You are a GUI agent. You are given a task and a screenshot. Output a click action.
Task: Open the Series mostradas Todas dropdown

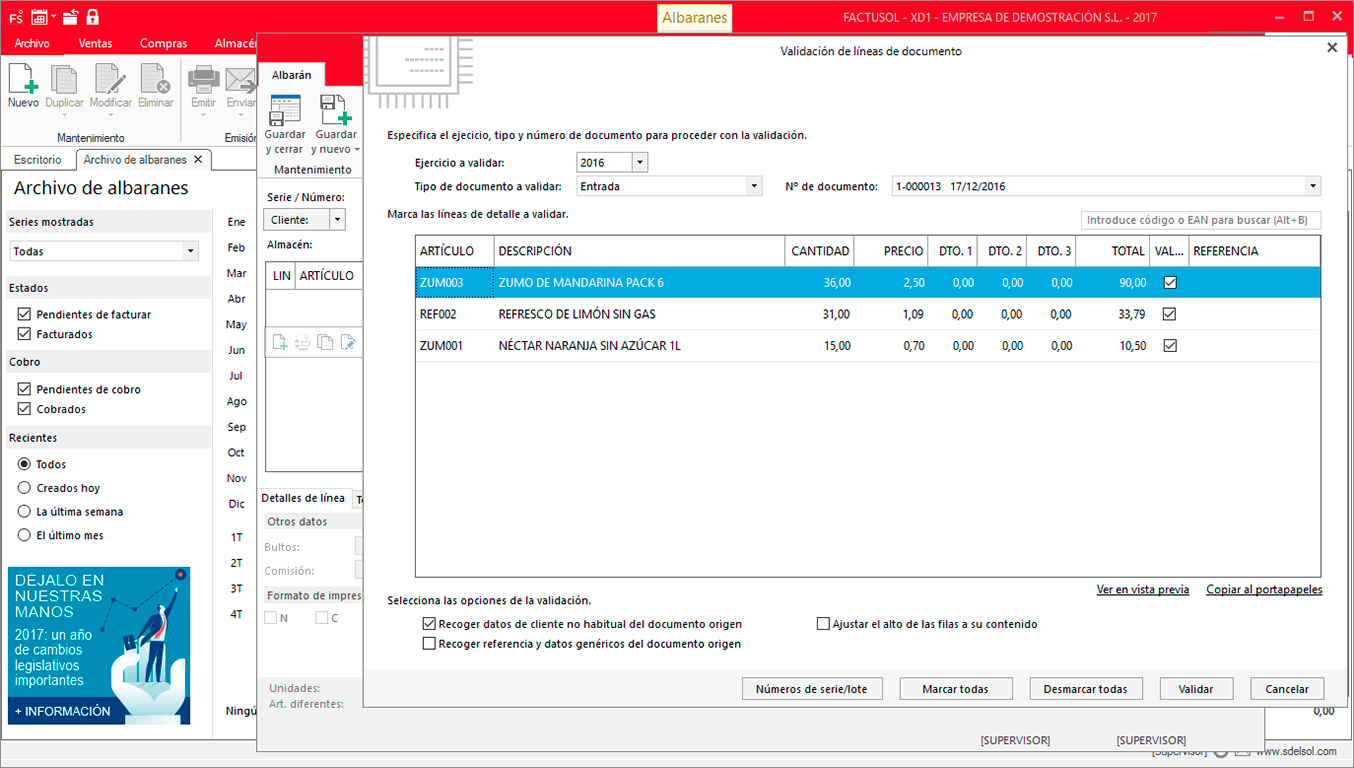(190, 251)
